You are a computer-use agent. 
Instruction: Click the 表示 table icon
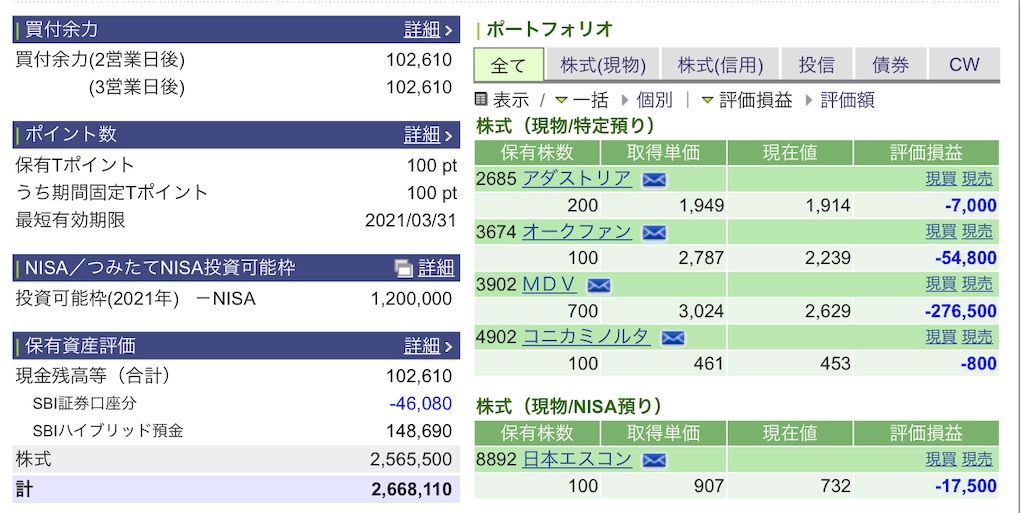pos(481,99)
